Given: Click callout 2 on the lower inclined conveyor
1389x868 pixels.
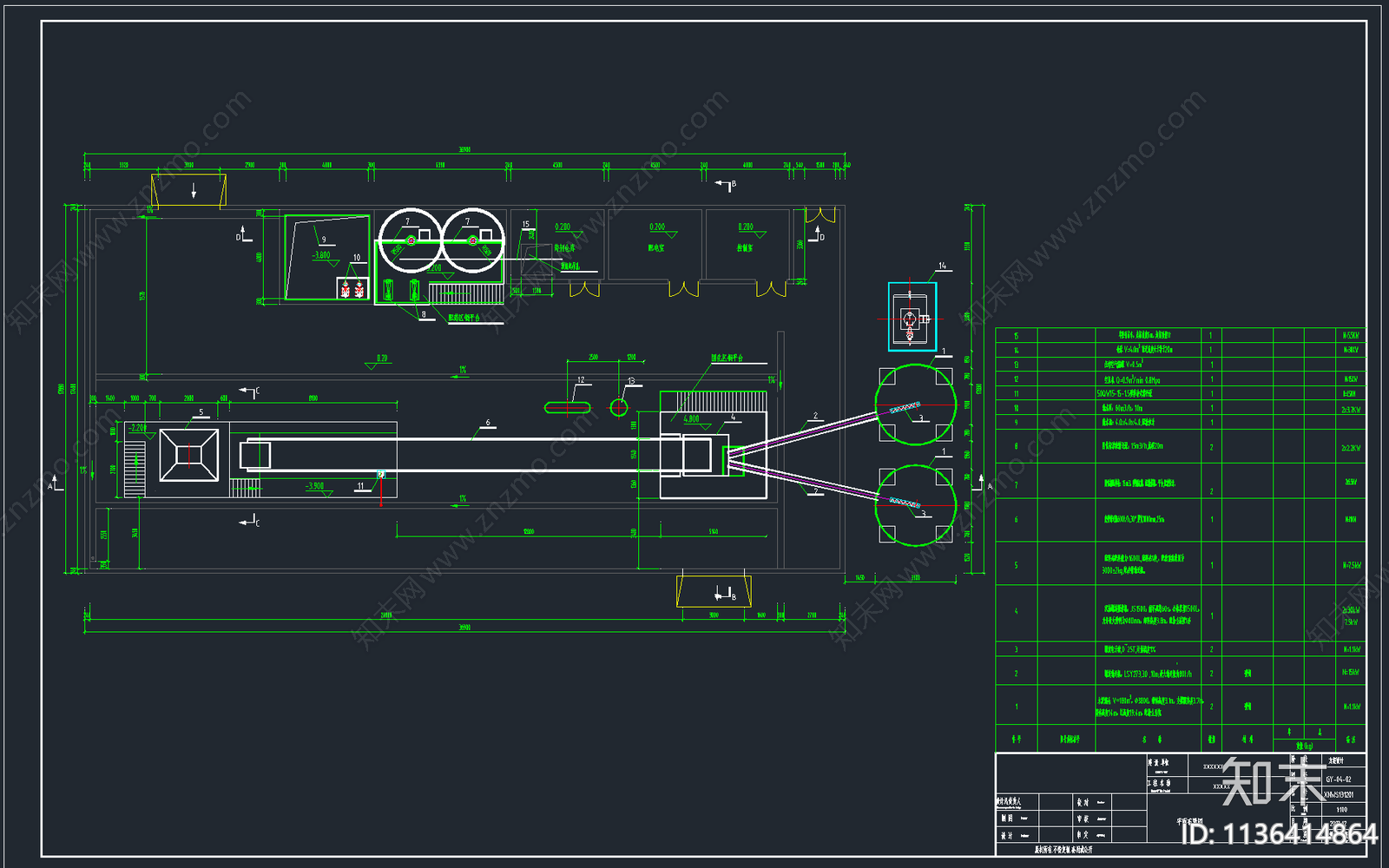Looking at the screenshot, I should 816,491.
